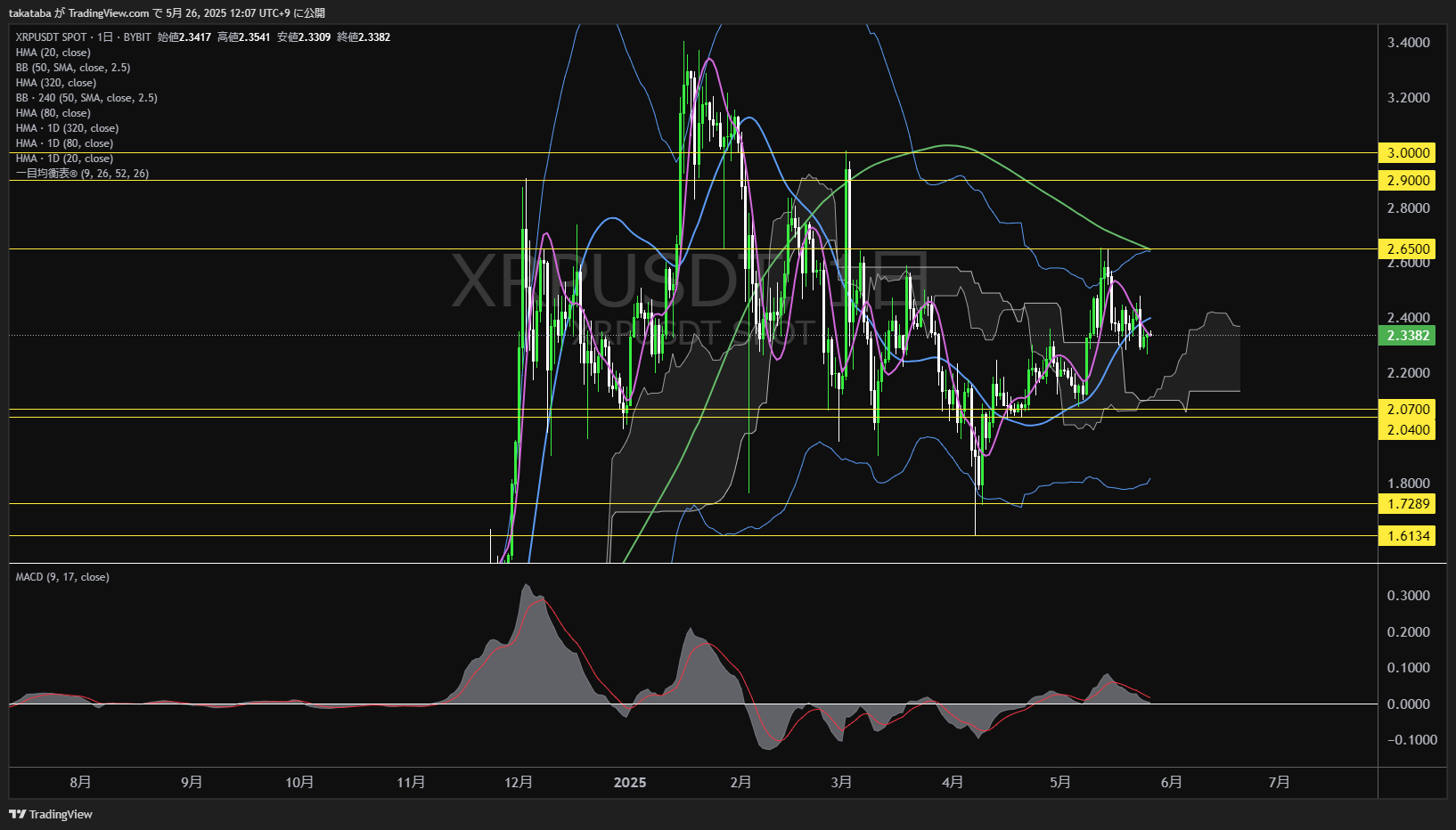Click the 10月 time axis label
Screen dimensions: 1456x830
(x=299, y=782)
